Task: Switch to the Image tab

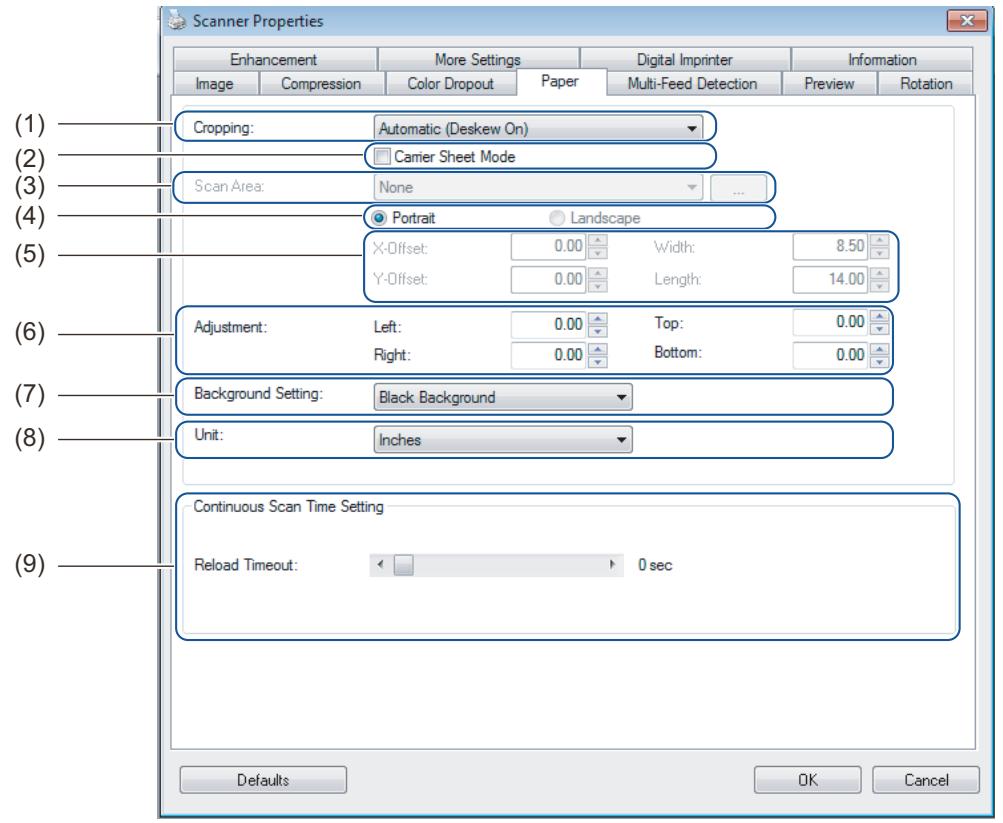Action: coord(214,84)
